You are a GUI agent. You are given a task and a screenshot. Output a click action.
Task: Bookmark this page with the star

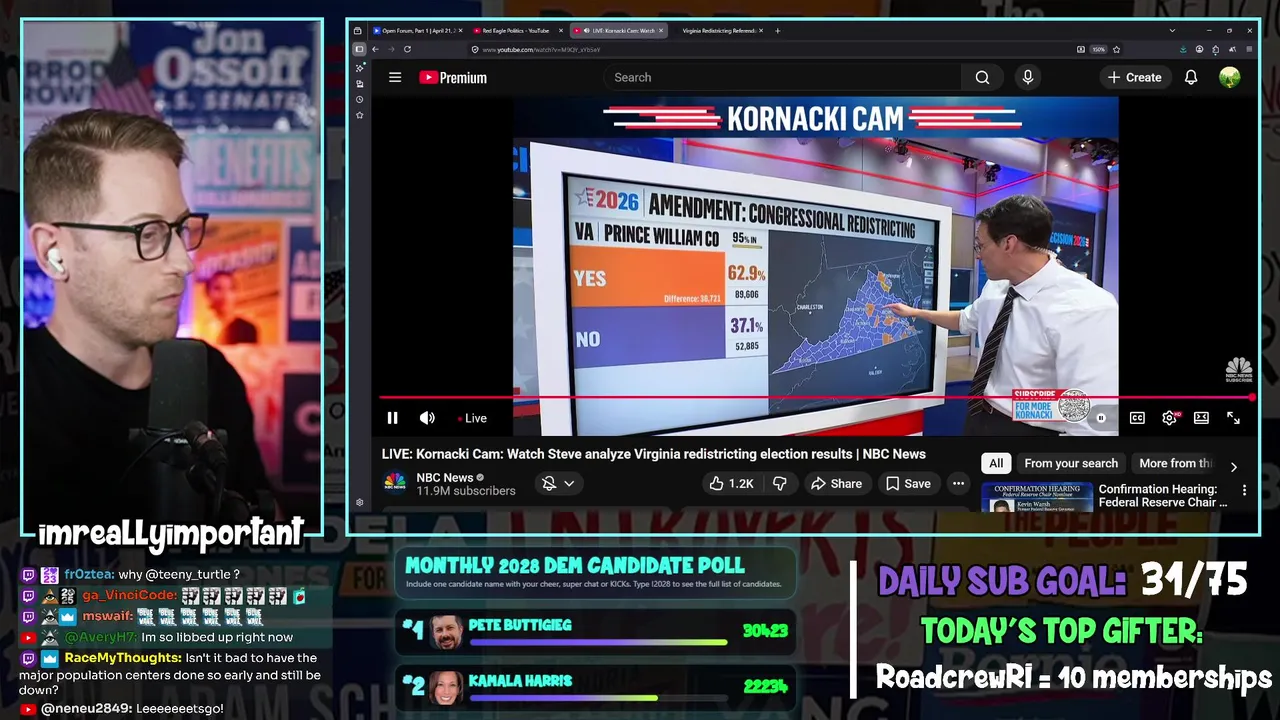tap(1116, 49)
